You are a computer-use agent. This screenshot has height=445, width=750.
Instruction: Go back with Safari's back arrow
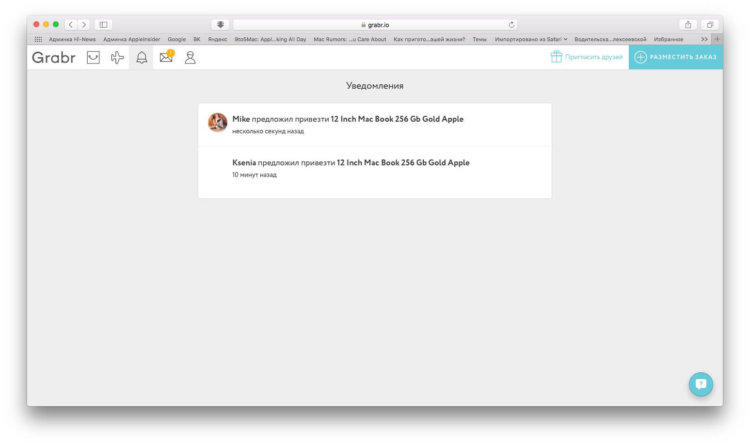point(71,24)
